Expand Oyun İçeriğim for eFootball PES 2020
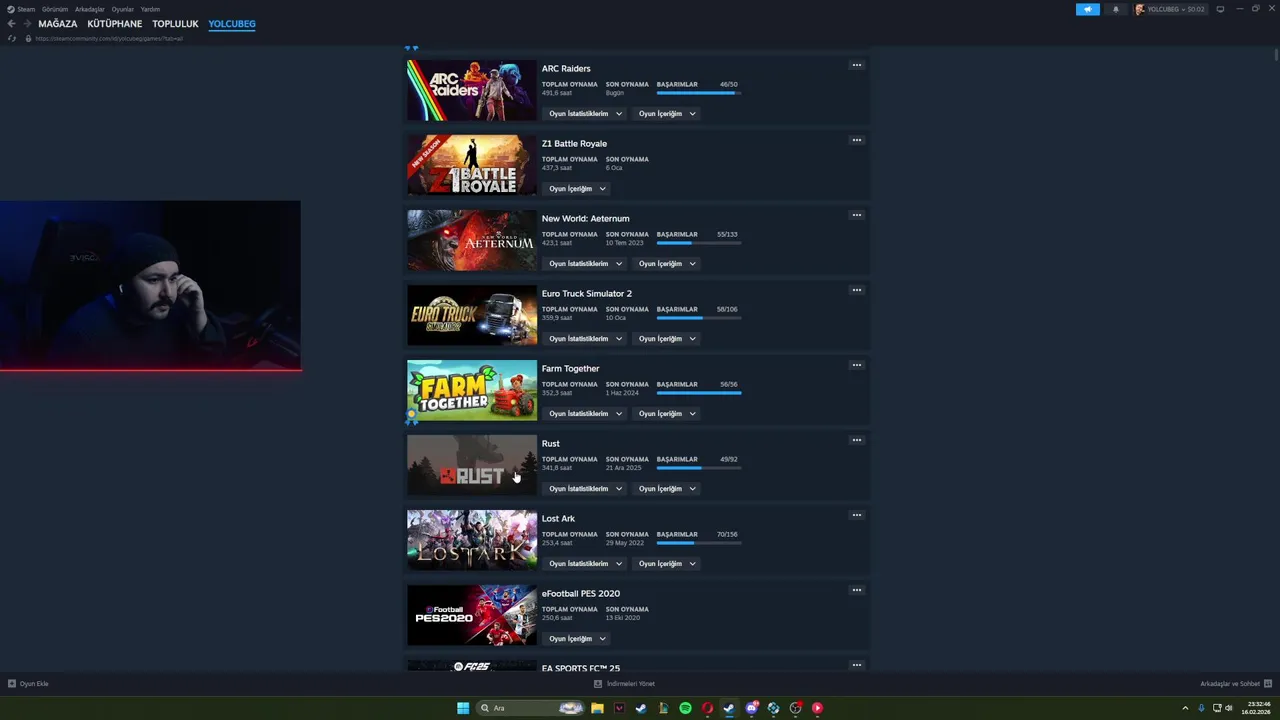This screenshot has width=1280, height=720. tap(577, 639)
